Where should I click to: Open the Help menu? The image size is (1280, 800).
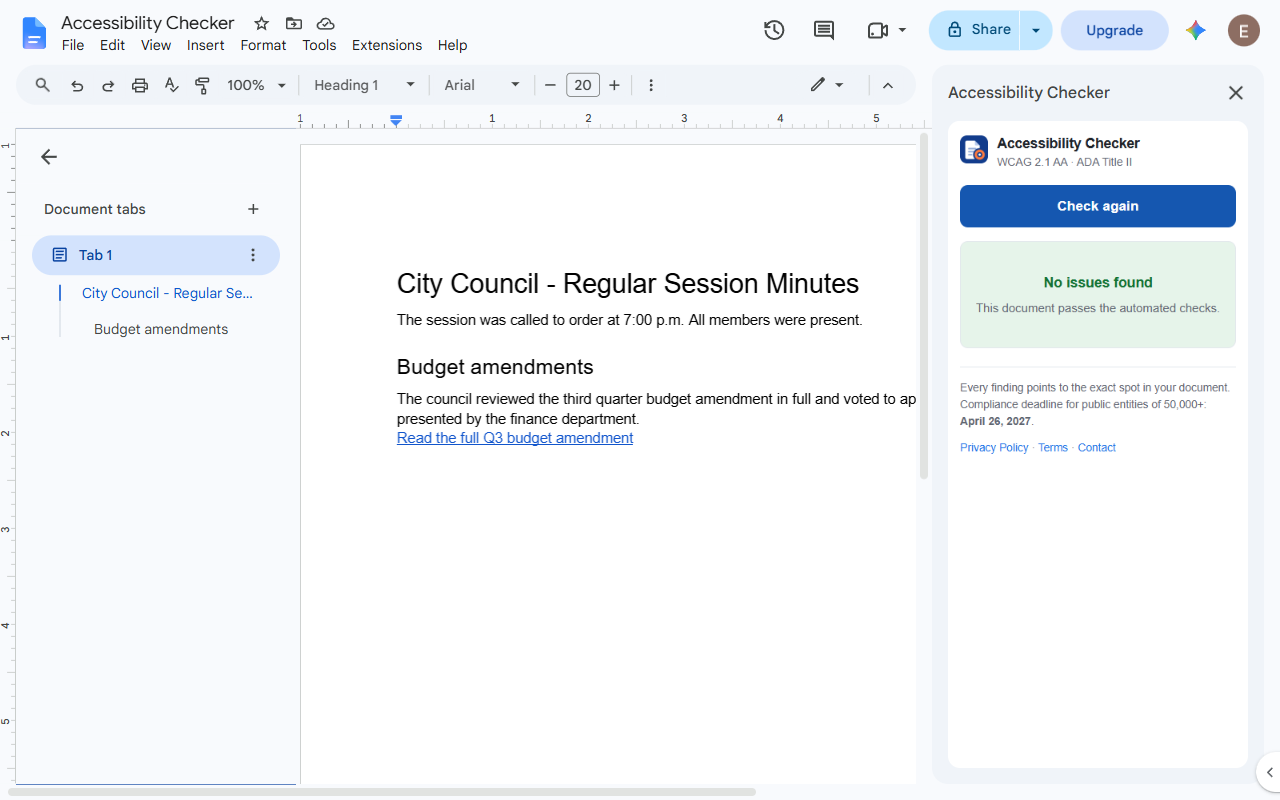point(452,45)
